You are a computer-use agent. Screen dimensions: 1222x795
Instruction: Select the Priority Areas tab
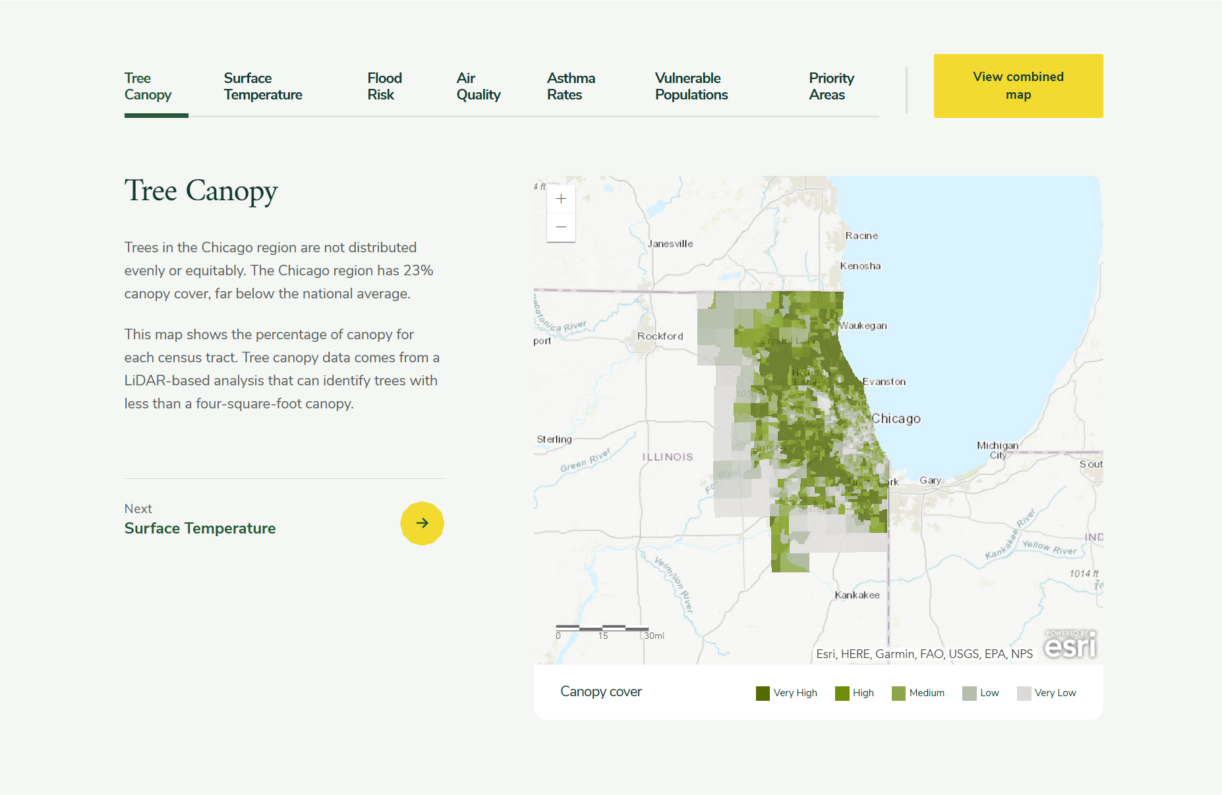point(831,87)
